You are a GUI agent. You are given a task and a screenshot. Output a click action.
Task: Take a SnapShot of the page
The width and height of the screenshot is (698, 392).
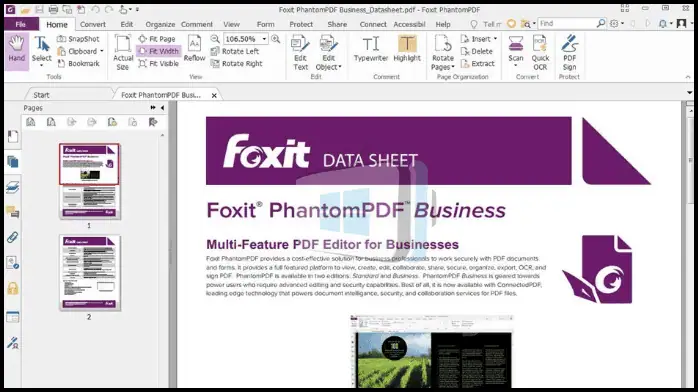78,39
